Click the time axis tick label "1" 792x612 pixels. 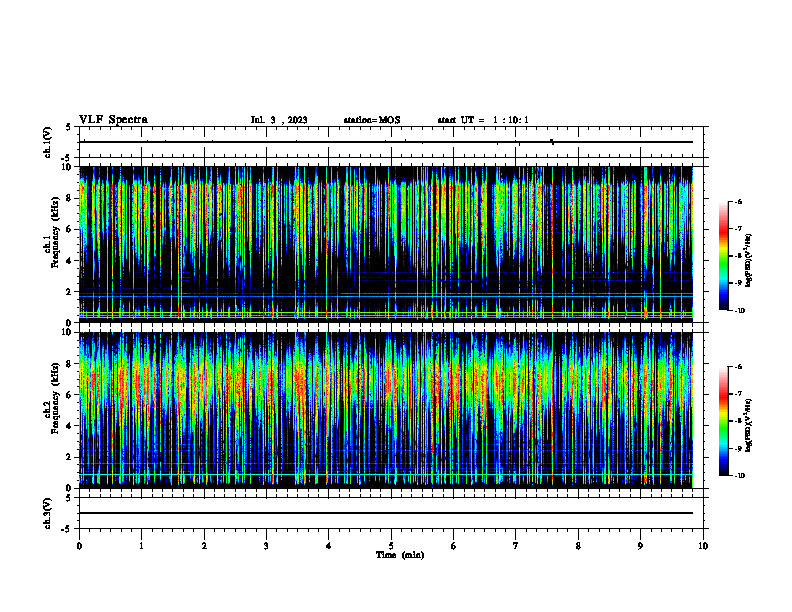141,546
